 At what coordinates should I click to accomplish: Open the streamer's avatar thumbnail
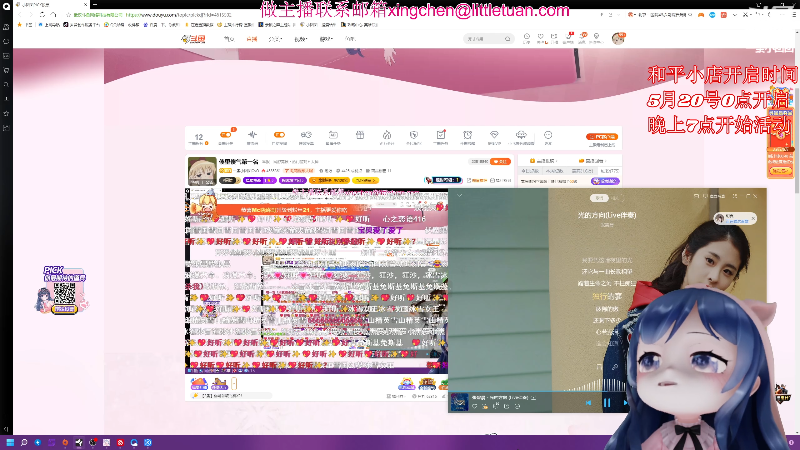coord(202,171)
